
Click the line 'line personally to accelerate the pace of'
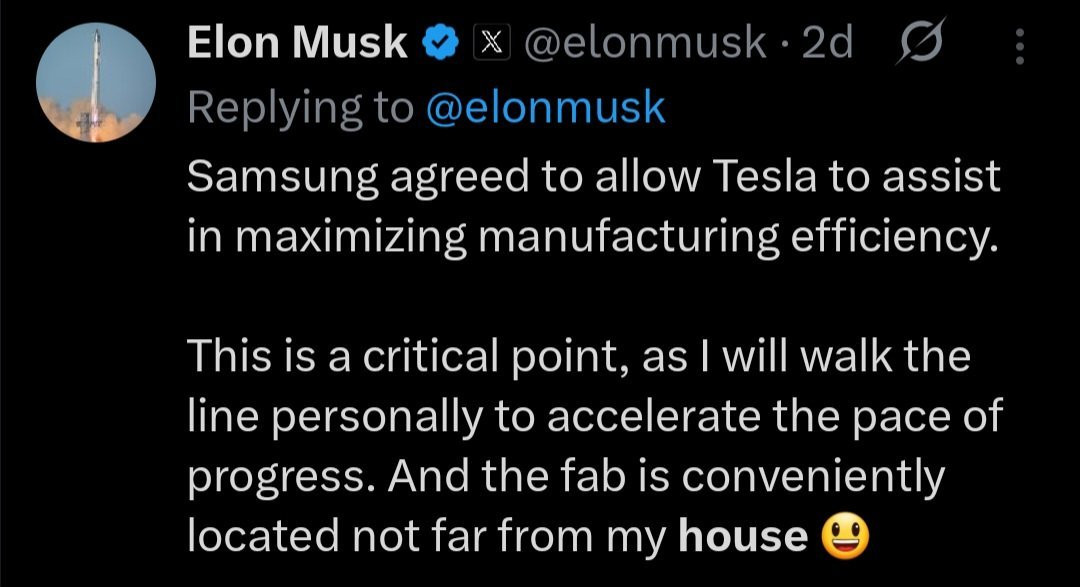point(595,418)
